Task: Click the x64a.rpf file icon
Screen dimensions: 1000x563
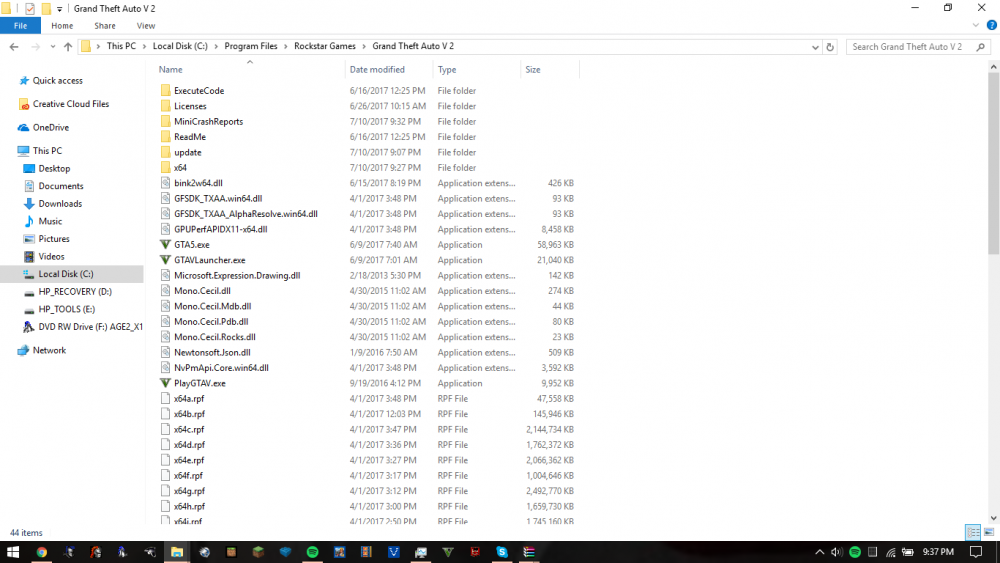Action: pyautogui.click(x=165, y=398)
